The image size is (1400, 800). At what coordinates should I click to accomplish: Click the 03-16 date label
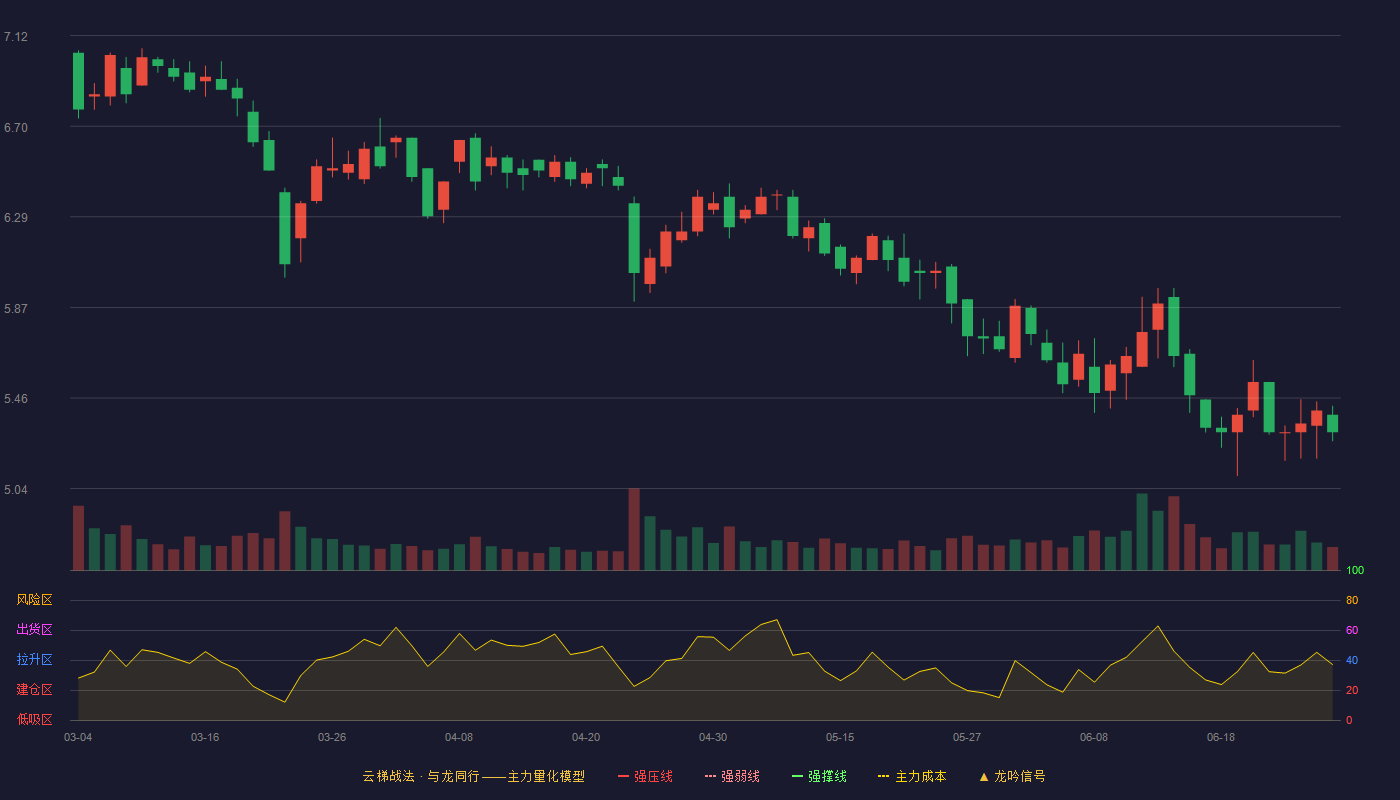click(x=205, y=737)
